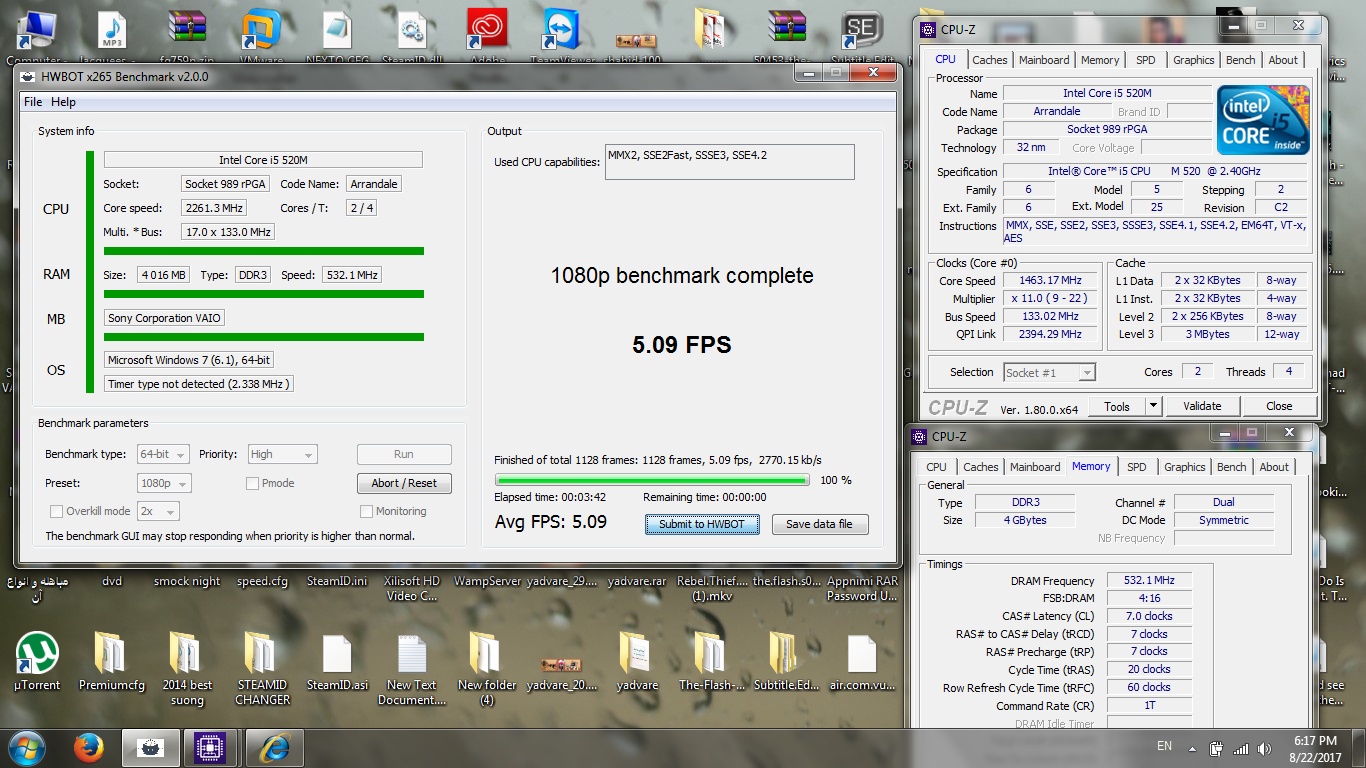Viewport: 1366px width, 768px height.
Task: Open the Preset 1080p dropdown
Action: point(163,483)
